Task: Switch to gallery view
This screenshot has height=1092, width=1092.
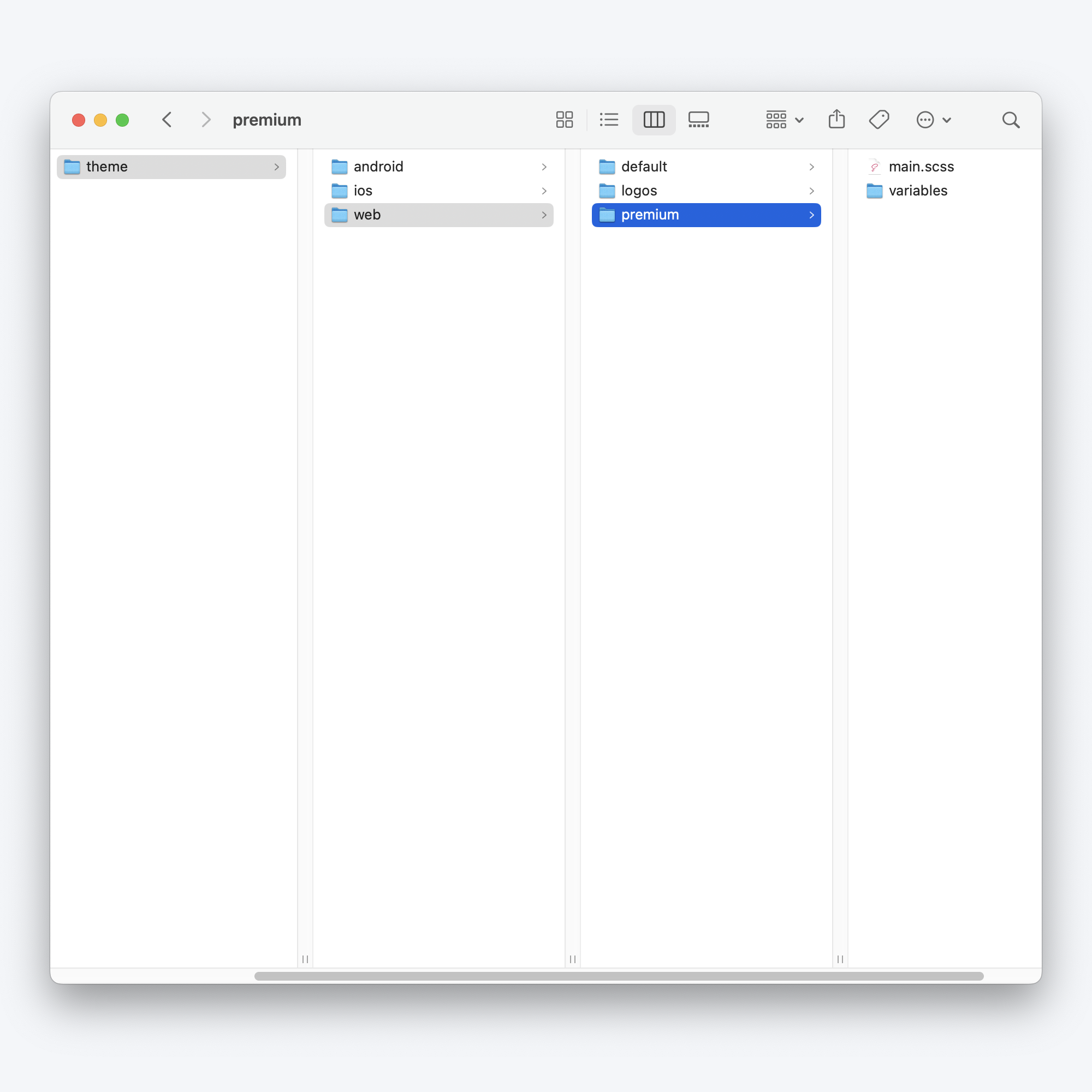Action: point(699,120)
